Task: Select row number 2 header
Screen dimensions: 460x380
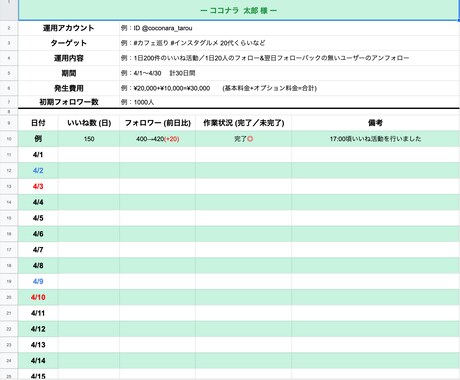Action: [9, 28]
